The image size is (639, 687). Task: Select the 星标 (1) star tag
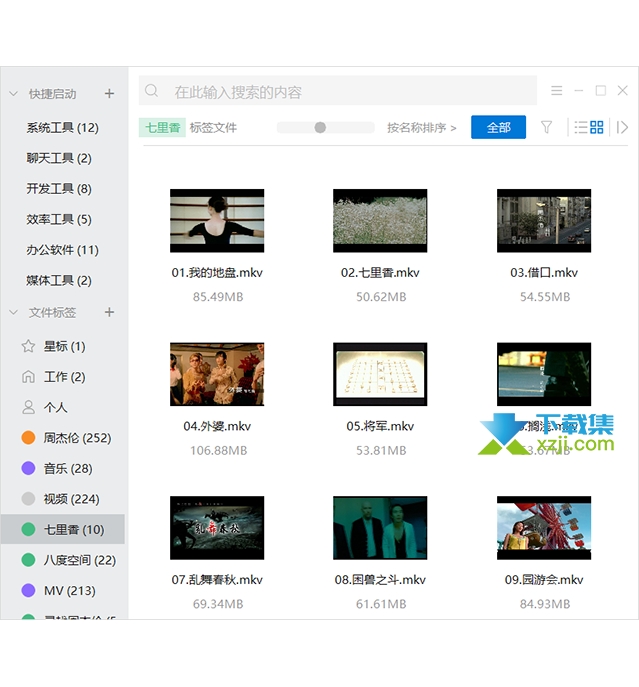coord(53,347)
